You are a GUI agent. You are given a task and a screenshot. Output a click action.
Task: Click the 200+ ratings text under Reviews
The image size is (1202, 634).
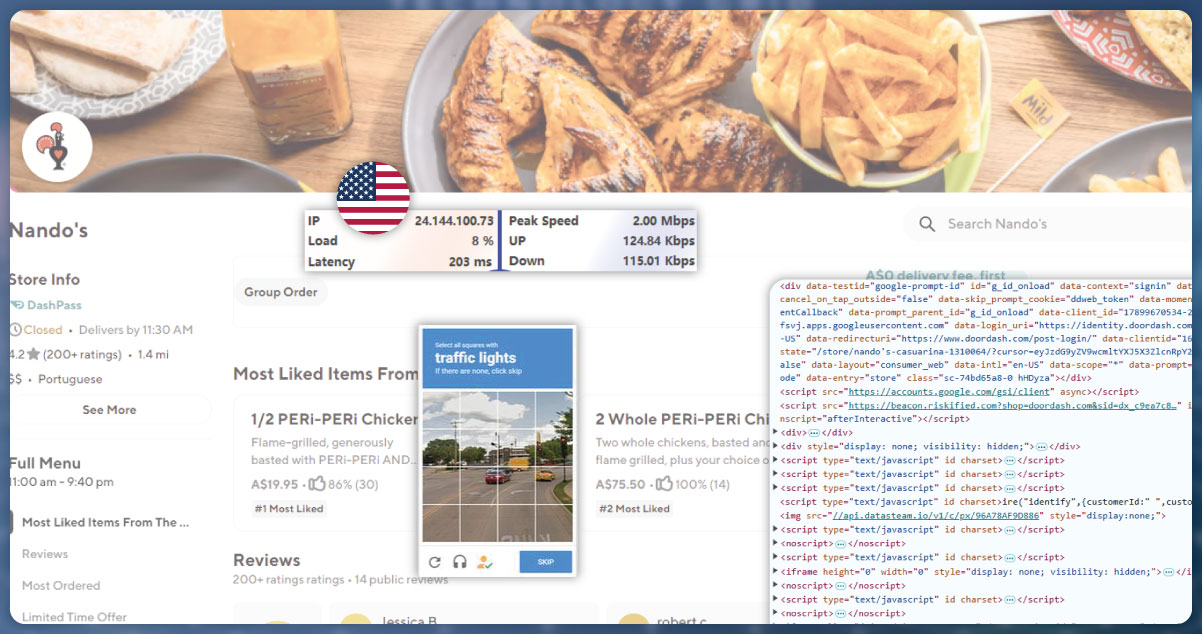click(289, 580)
